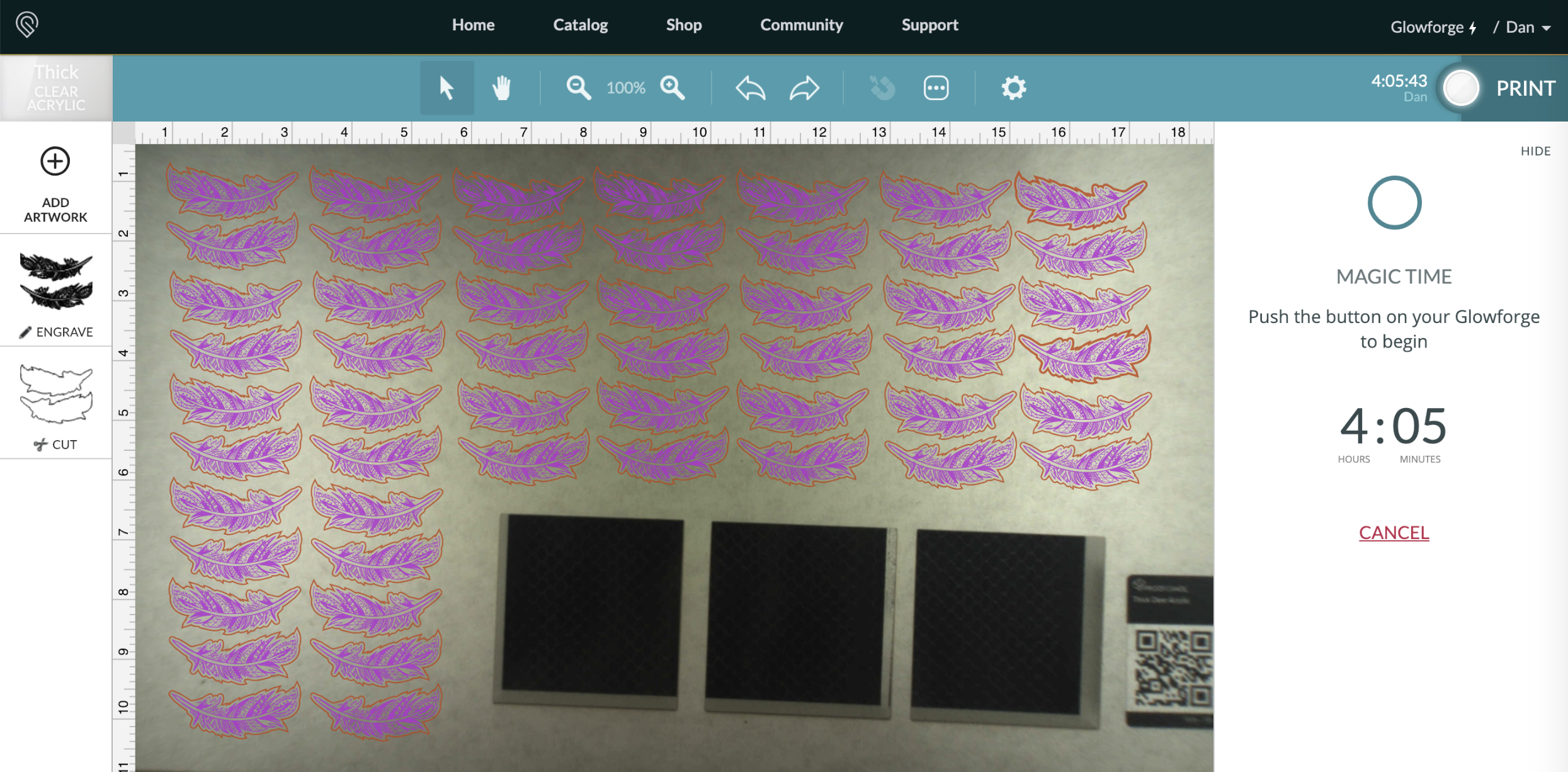Select the Engrave feather step thumbnail
This screenshot has height=772, width=1568.
[x=56, y=281]
